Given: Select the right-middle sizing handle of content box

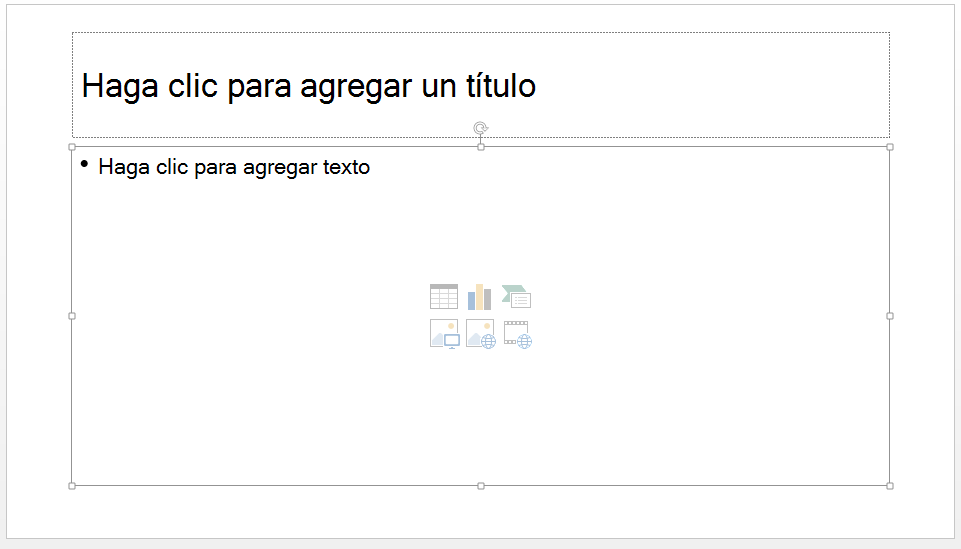Looking at the screenshot, I should (890, 316).
